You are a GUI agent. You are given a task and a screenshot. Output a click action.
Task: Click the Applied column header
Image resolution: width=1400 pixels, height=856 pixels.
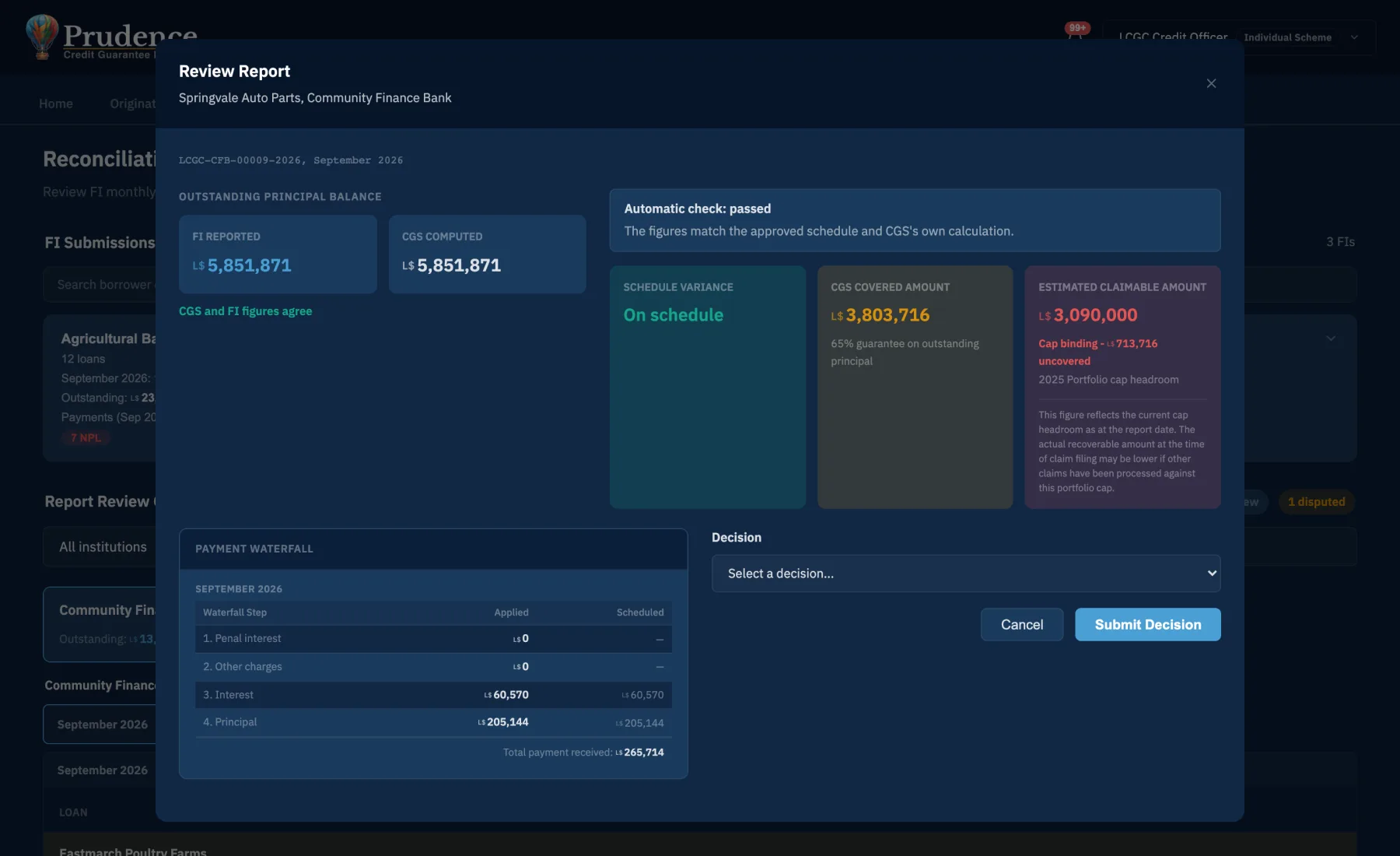[x=511, y=612]
